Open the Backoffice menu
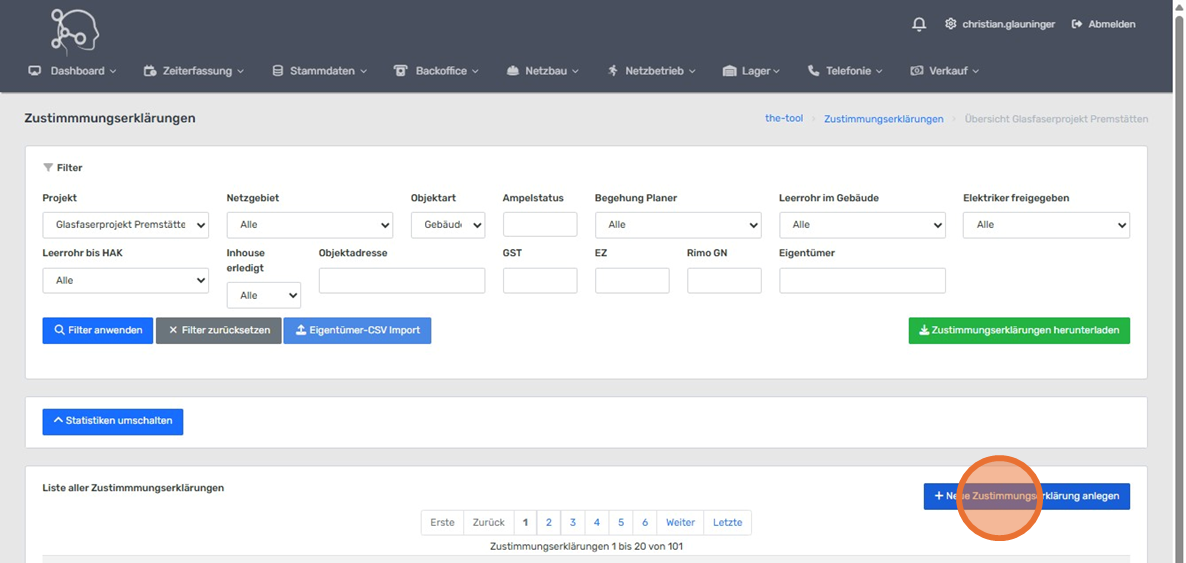This screenshot has width=1186, height=563. pyautogui.click(x=437, y=71)
